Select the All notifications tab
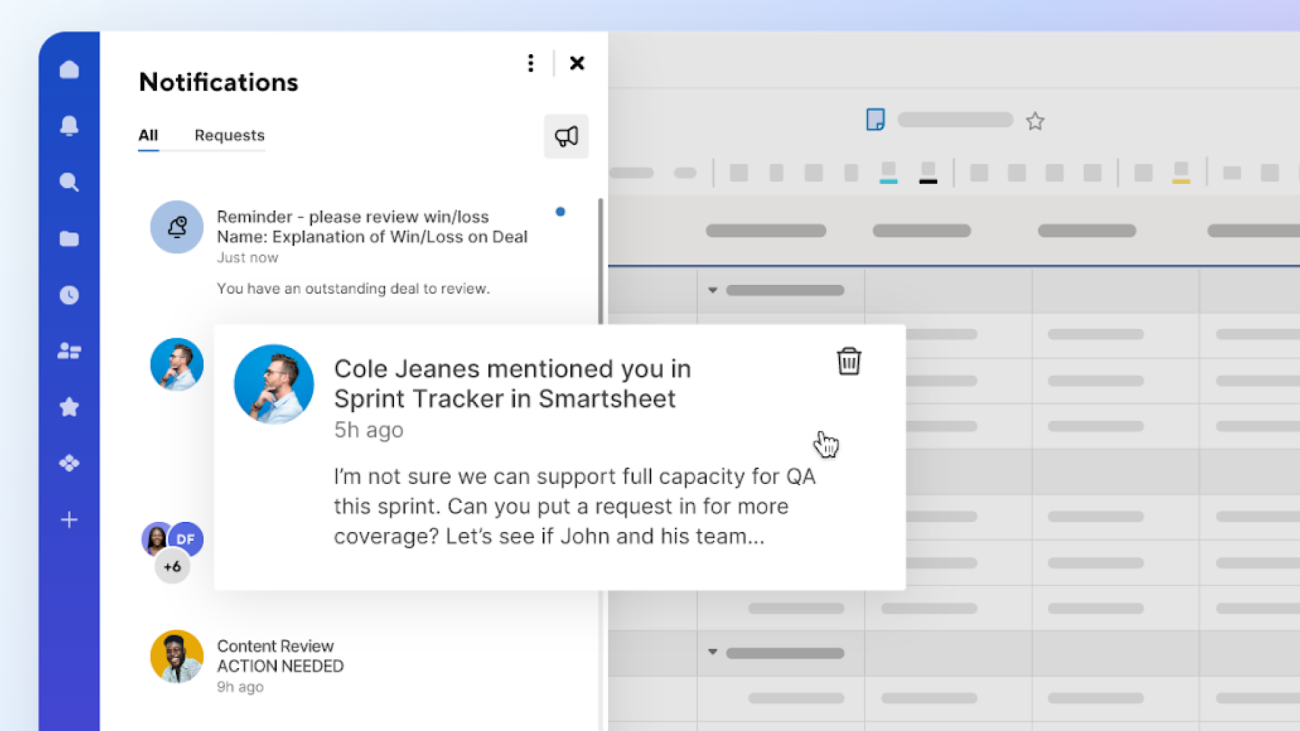Screen dimensions: 1300x731 [148, 135]
